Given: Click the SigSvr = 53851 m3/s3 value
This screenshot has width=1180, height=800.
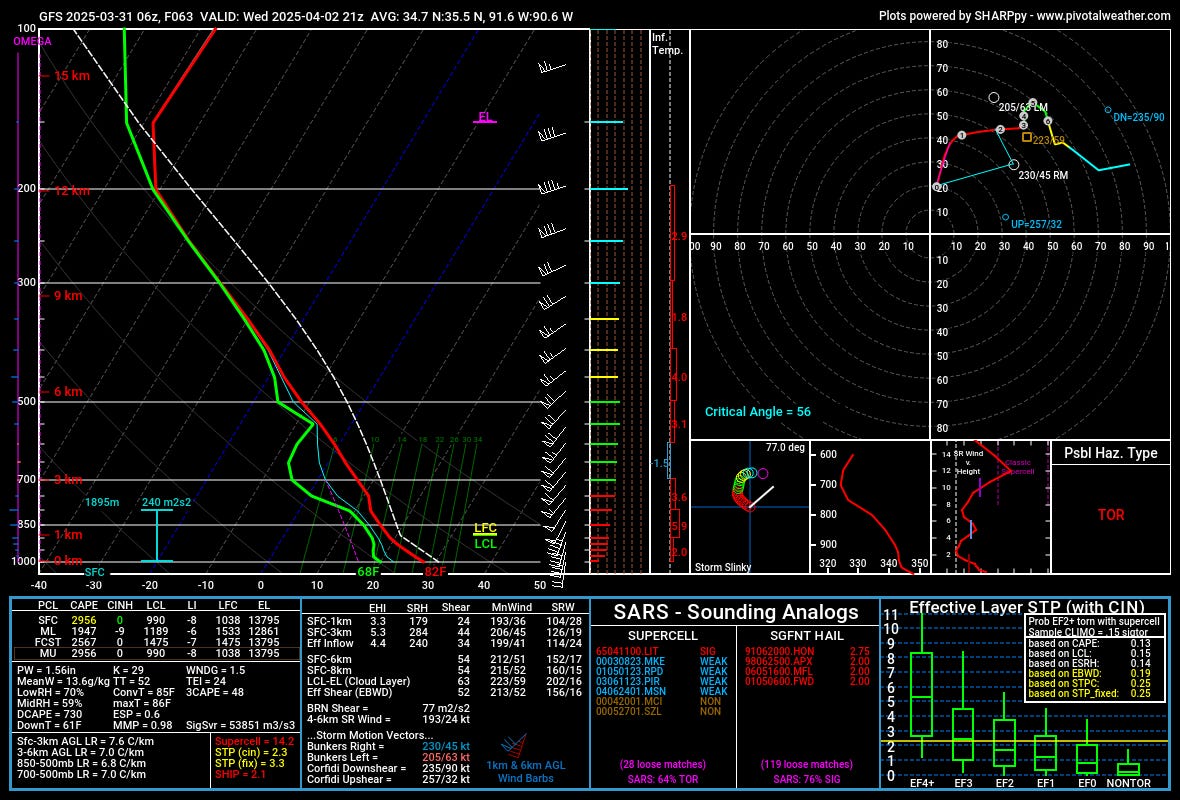Looking at the screenshot, I should pos(240,725).
